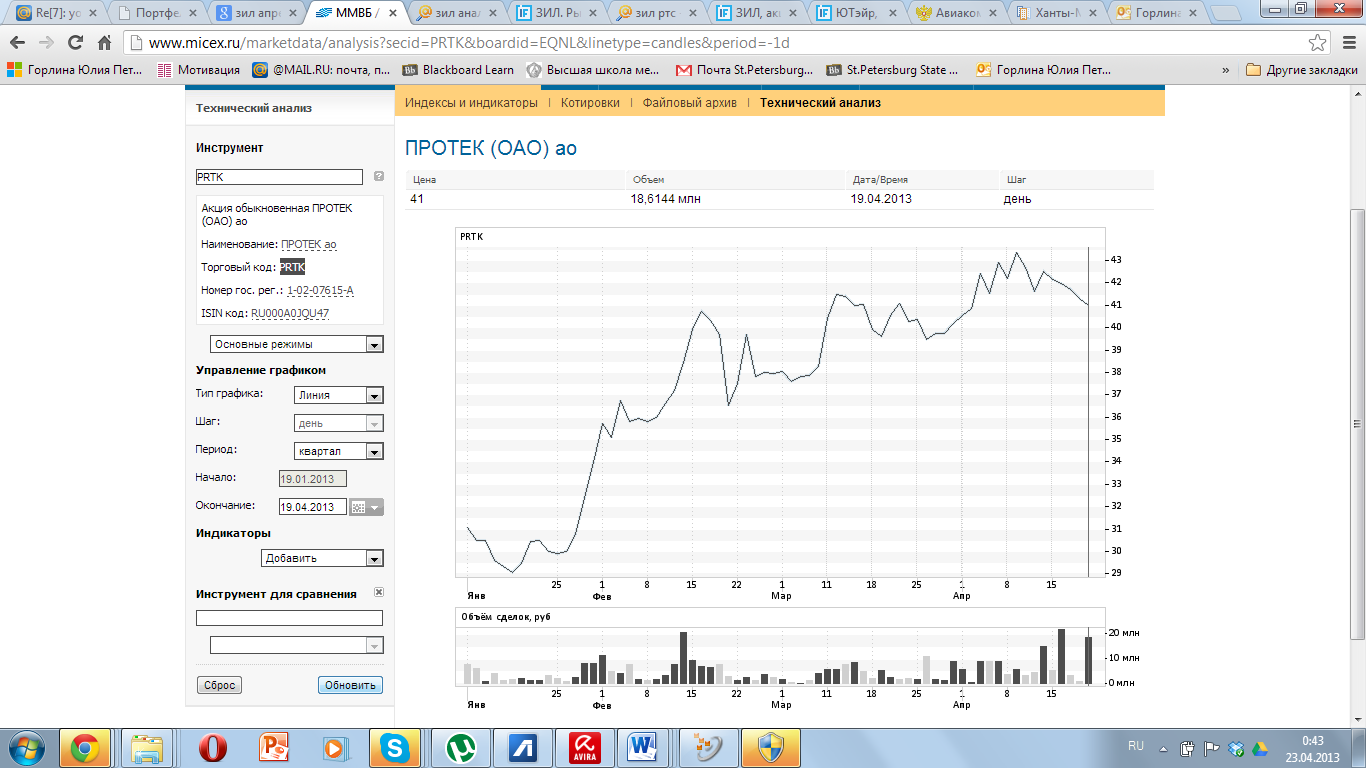Image resolution: width=1366 pixels, height=768 pixels.
Task: Open the Тип графика dropdown showing Линия
Action: 338,395
